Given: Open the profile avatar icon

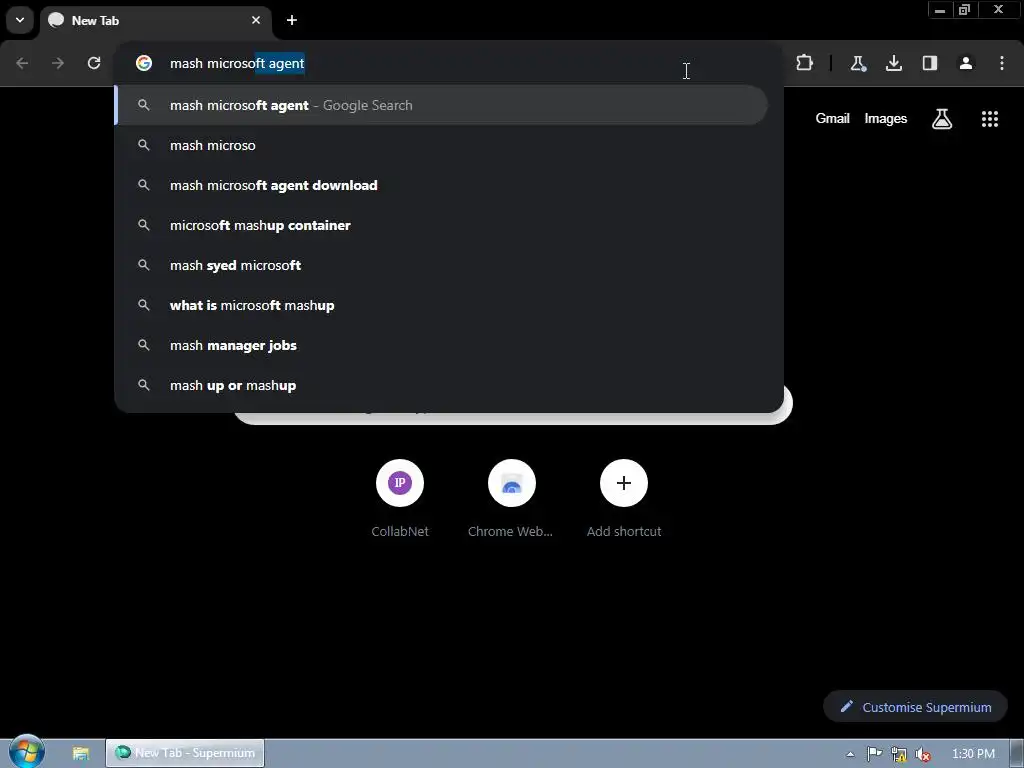Looking at the screenshot, I should [966, 63].
